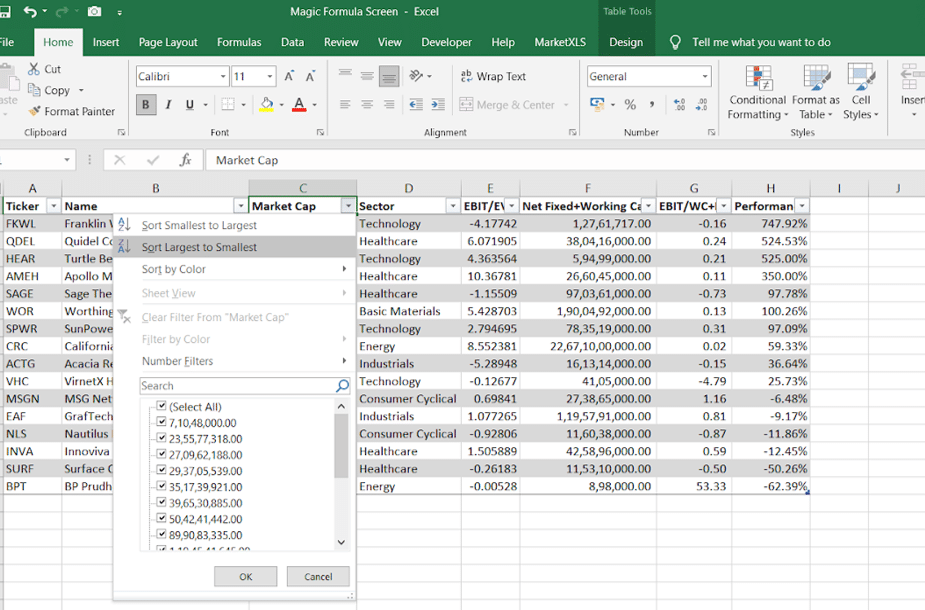Open the Calibri font name dropdown
This screenshot has height=610, width=925.
[222, 76]
